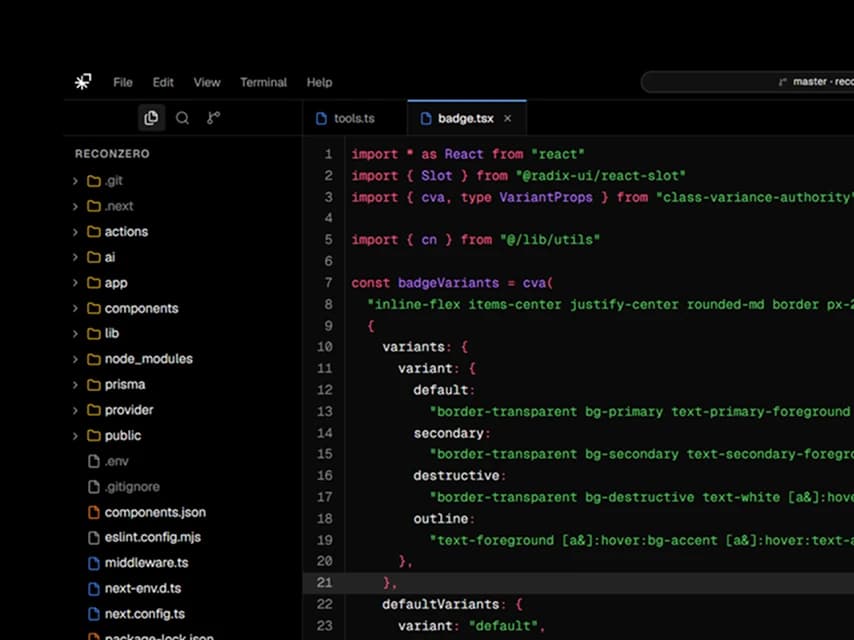
Task: Click the "VariantProps" text on line 3
Action: tap(546, 197)
